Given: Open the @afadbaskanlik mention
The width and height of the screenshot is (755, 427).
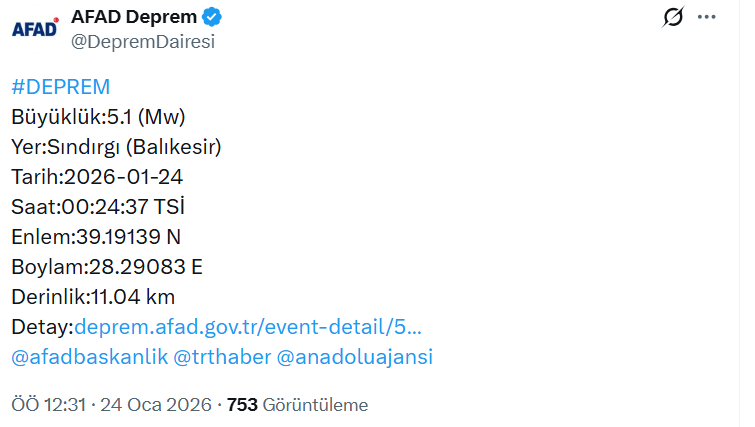Looking at the screenshot, I should point(87,357).
